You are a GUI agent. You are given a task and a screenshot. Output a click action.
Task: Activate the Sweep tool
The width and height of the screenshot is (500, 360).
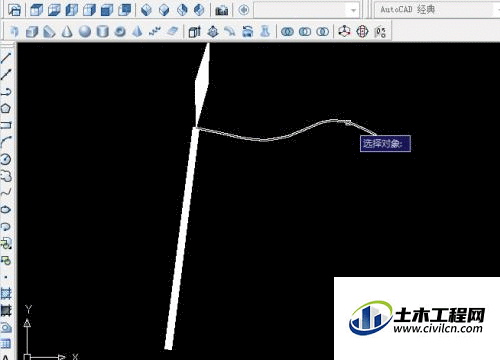[230, 32]
